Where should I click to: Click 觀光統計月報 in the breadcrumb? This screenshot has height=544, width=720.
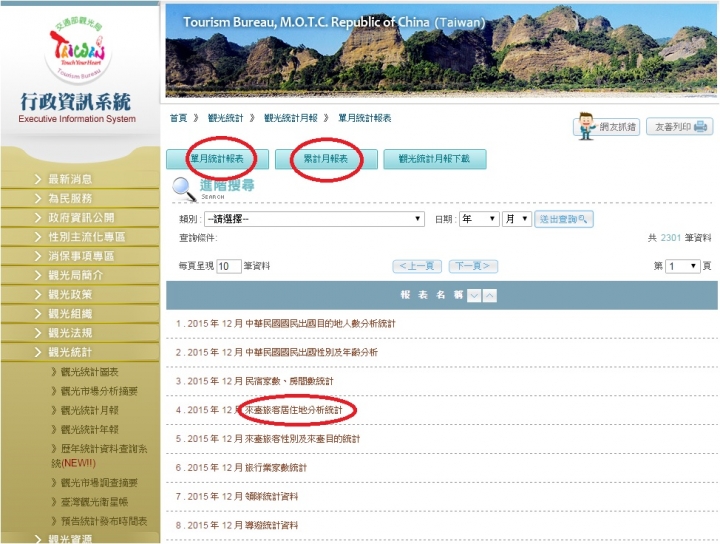(x=291, y=118)
